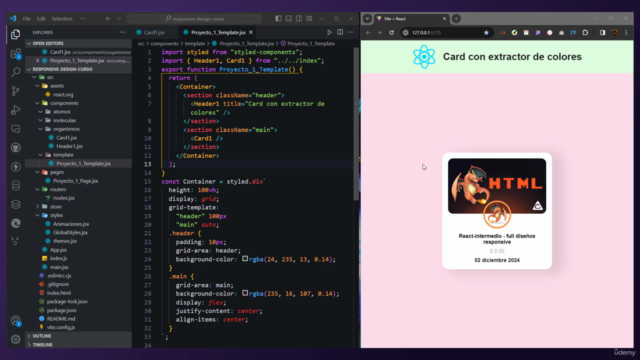Screen dimensions: 640x360
Task: Open the database icon in activity bar
Action: tap(16, 185)
